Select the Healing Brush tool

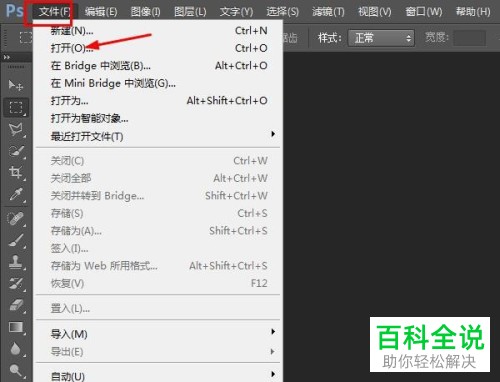click(16, 219)
